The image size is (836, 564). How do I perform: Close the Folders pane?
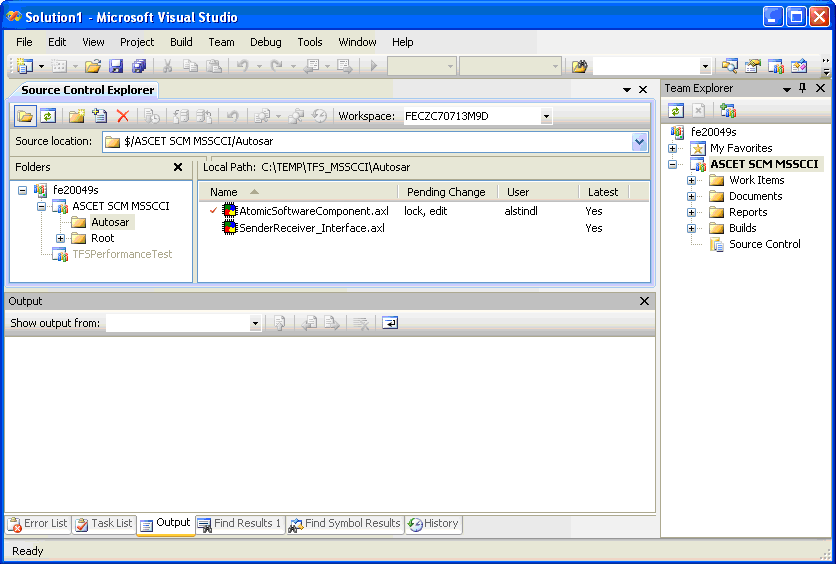click(178, 167)
